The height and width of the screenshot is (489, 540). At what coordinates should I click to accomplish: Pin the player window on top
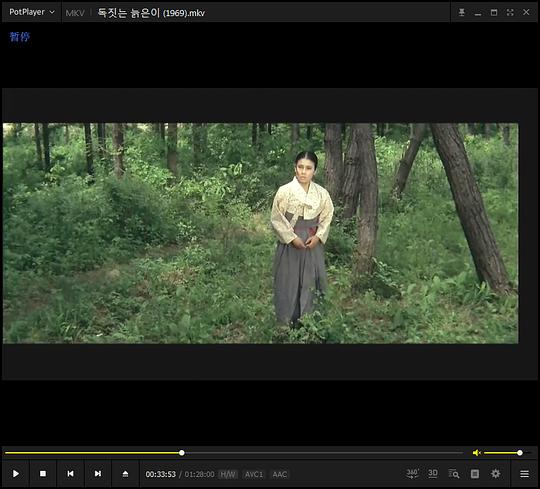pyautogui.click(x=461, y=12)
